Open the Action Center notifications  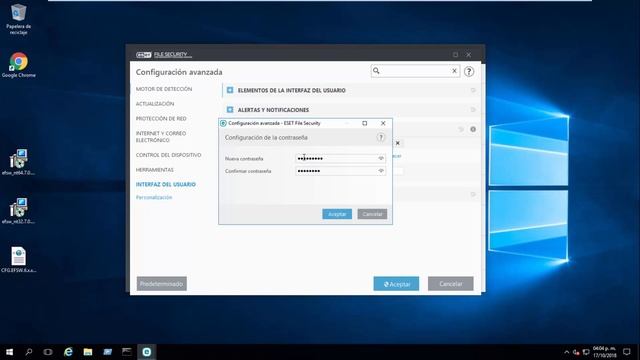(x=627, y=352)
